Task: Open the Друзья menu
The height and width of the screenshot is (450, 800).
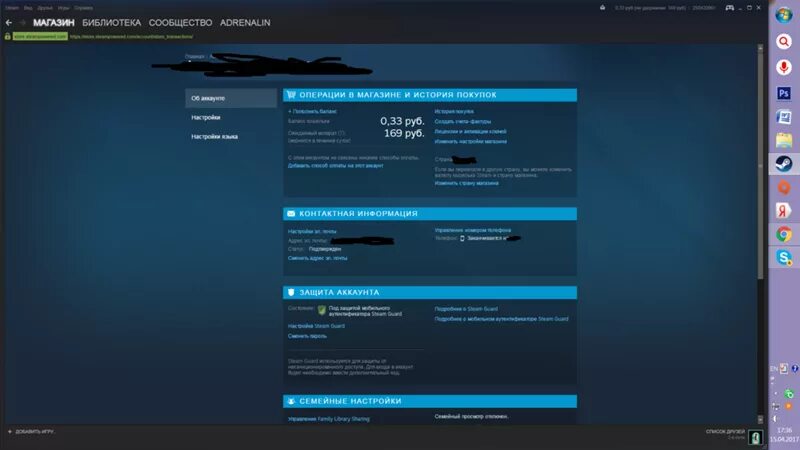Action: [45, 8]
